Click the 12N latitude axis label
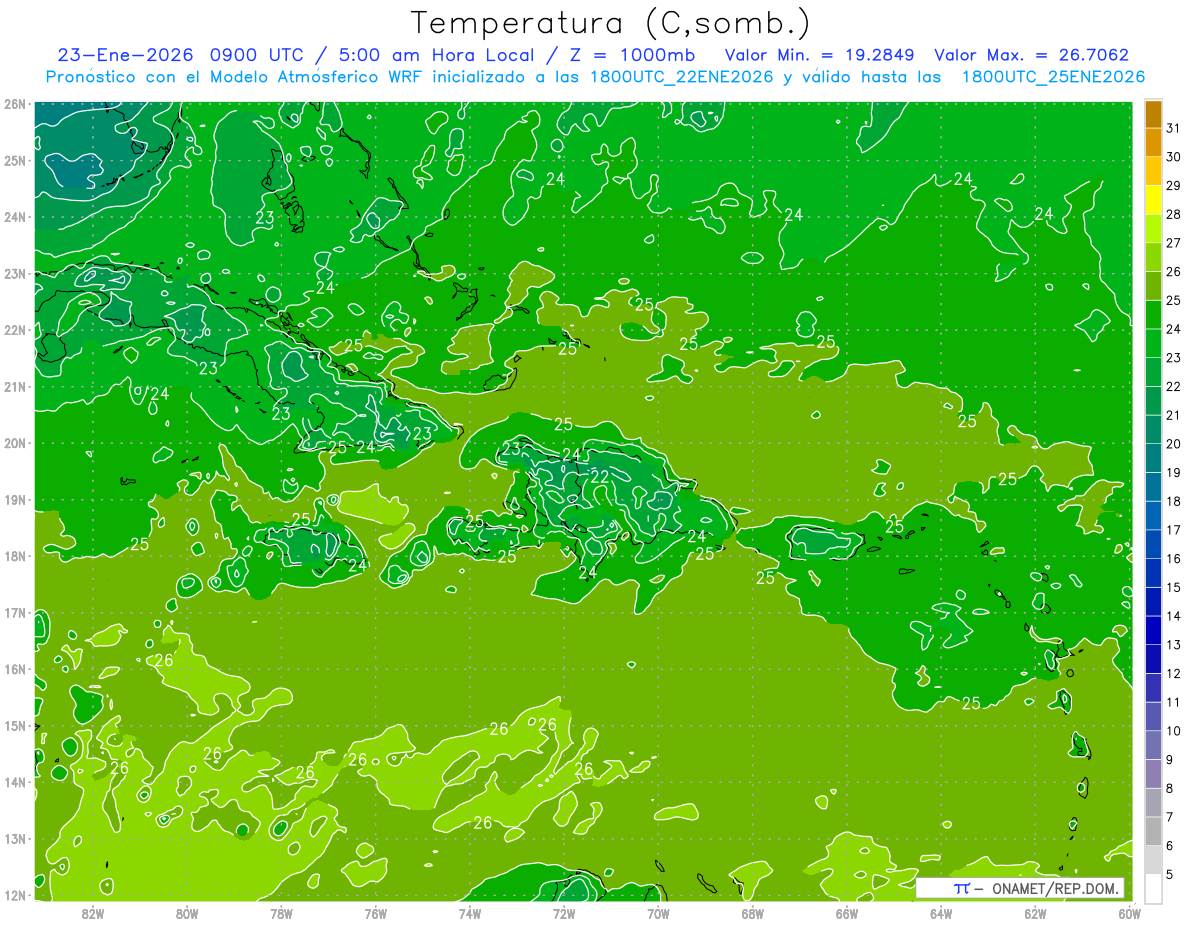Image resolution: width=1200 pixels, height=927 pixels. 14,895
